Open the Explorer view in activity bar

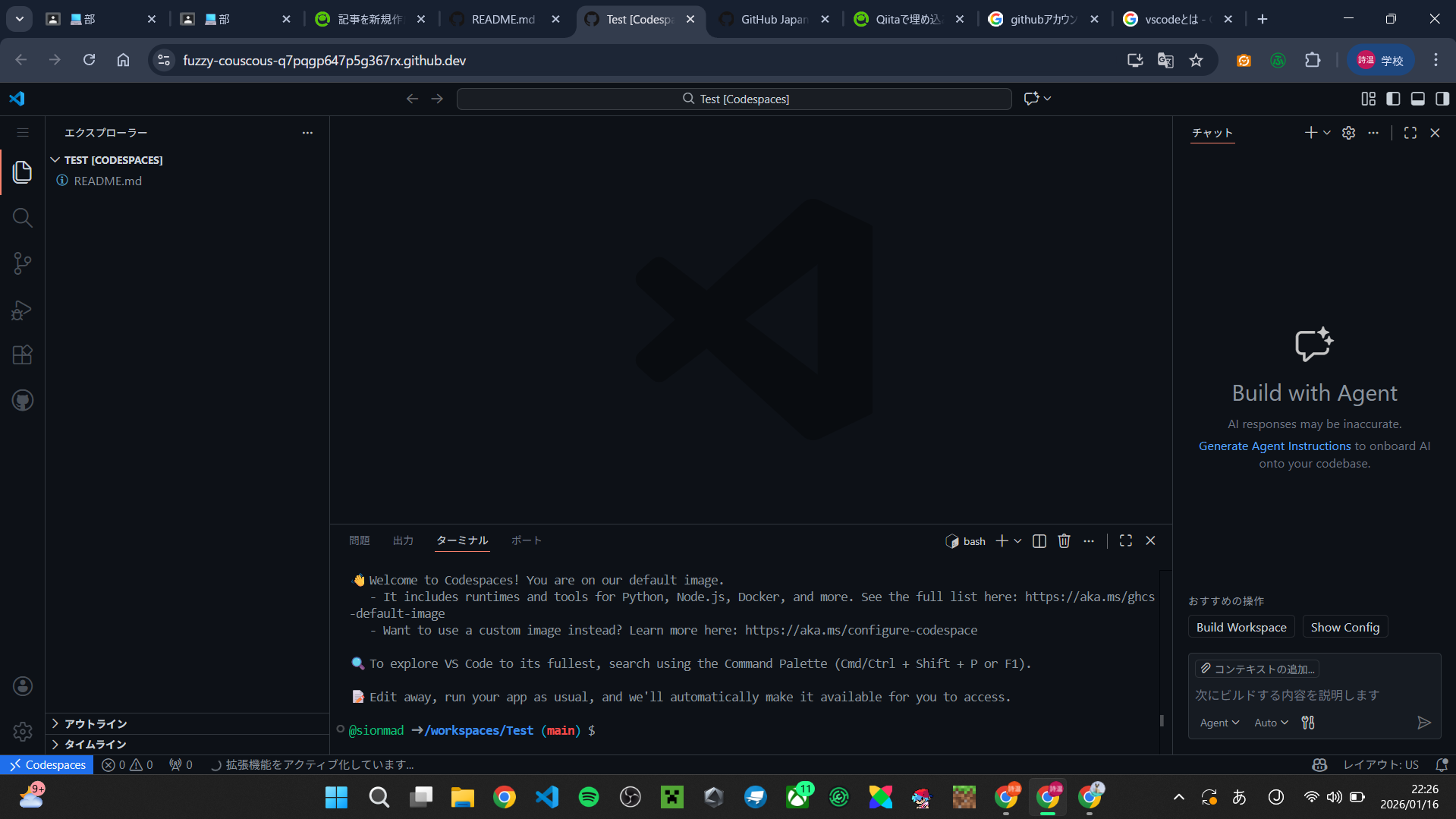pyautogui.click(x=22, y=172)
